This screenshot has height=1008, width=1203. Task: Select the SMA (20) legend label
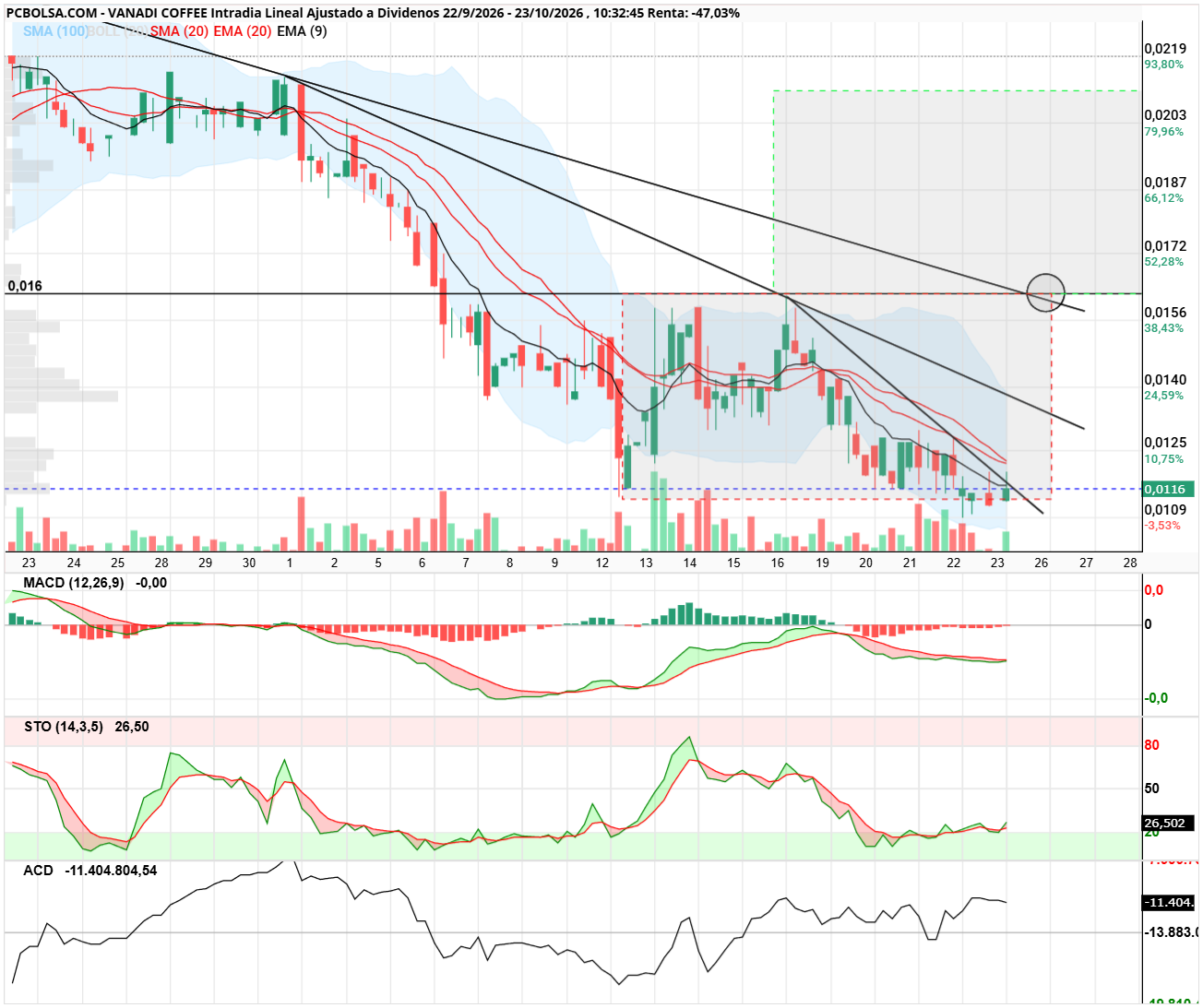point(180,31)
